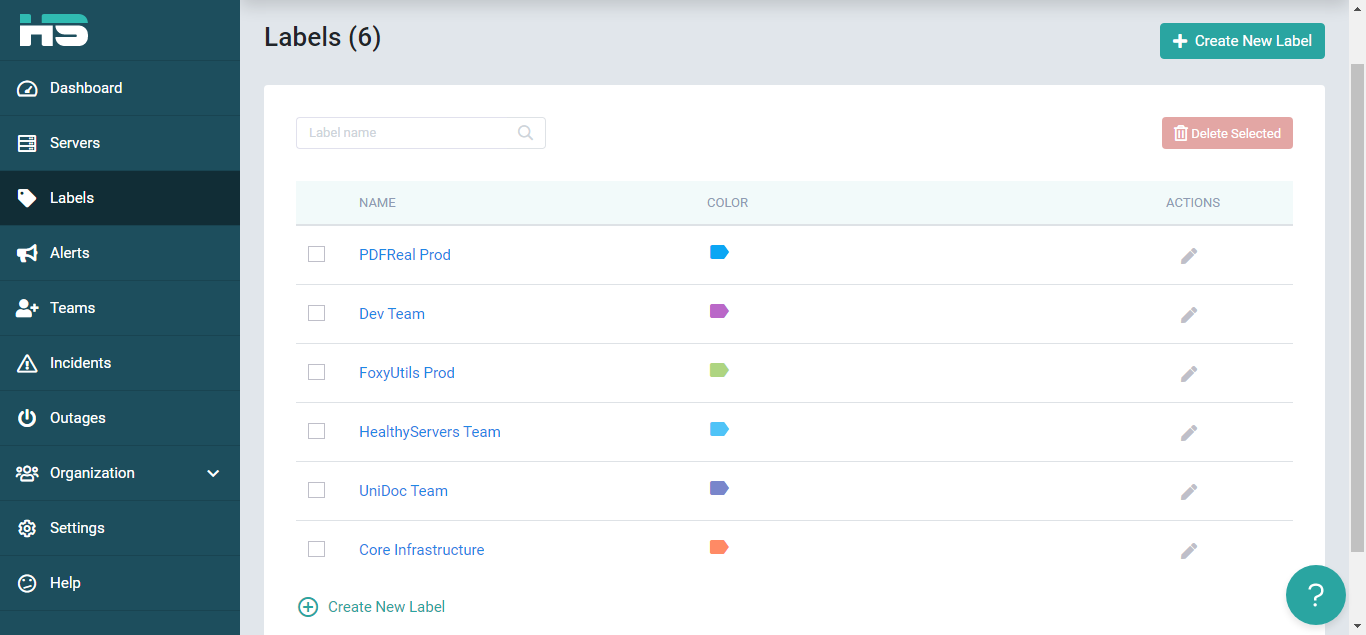Navigate to Teams in the sidebar
The height and width of the screenshot is (635, 1366).
(120, 308)
